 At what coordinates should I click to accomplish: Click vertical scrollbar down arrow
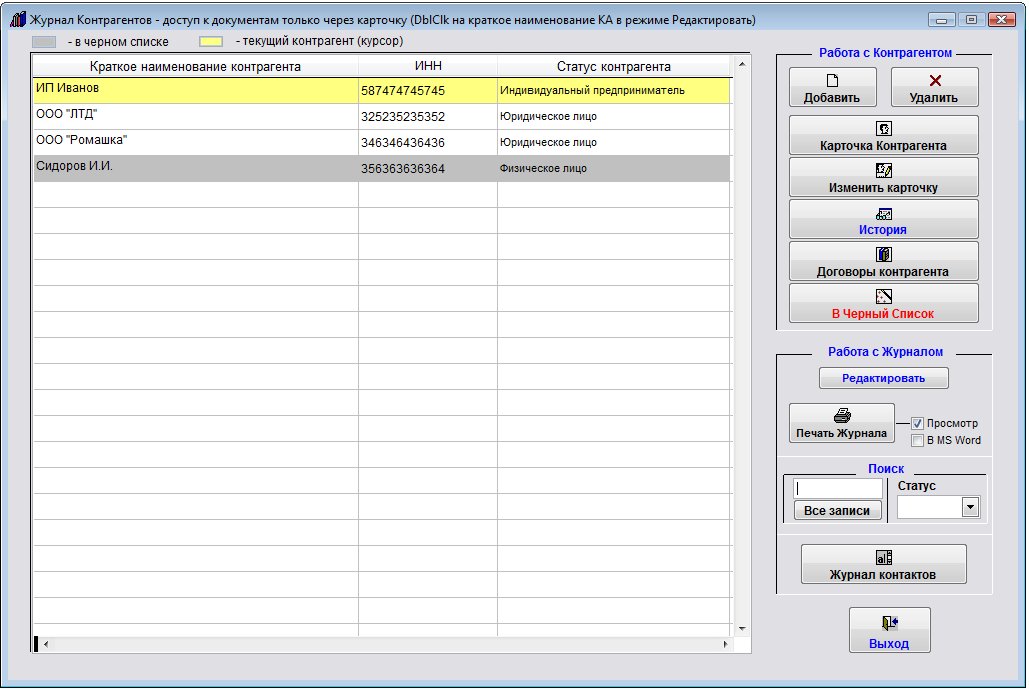742,628
